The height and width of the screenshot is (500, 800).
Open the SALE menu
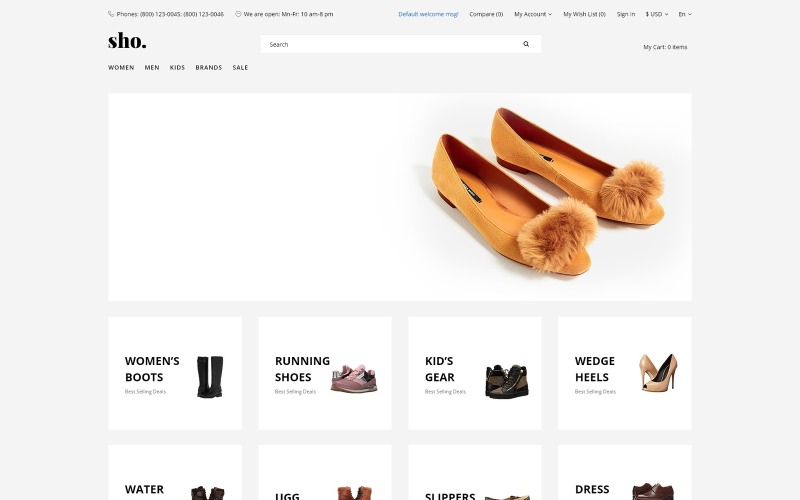(240, 67)
